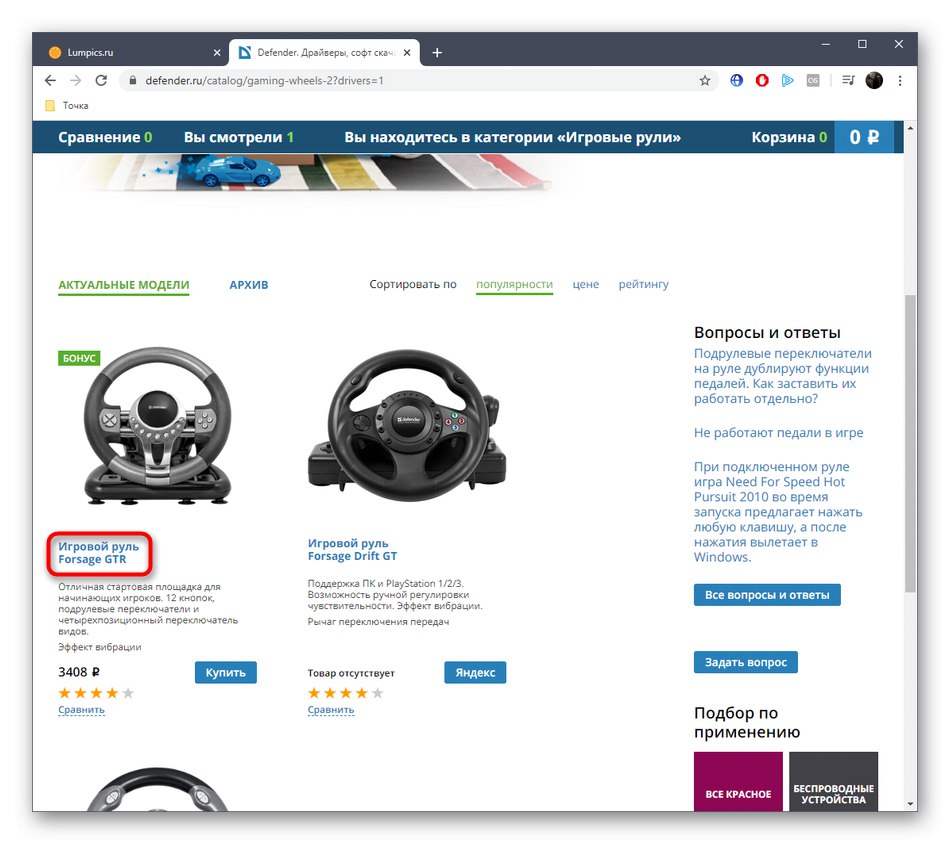Rate the Forsage GTR via its star rating
Screen dimensions: 950x844
95,692
